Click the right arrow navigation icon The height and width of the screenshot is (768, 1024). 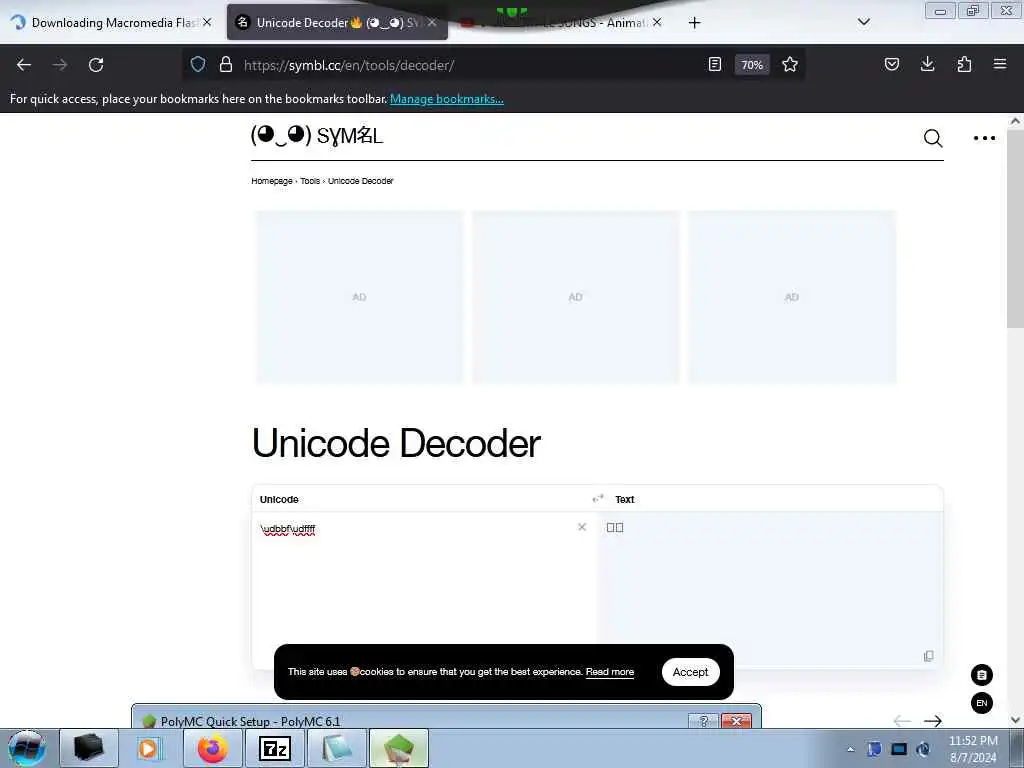pos(933,721)
